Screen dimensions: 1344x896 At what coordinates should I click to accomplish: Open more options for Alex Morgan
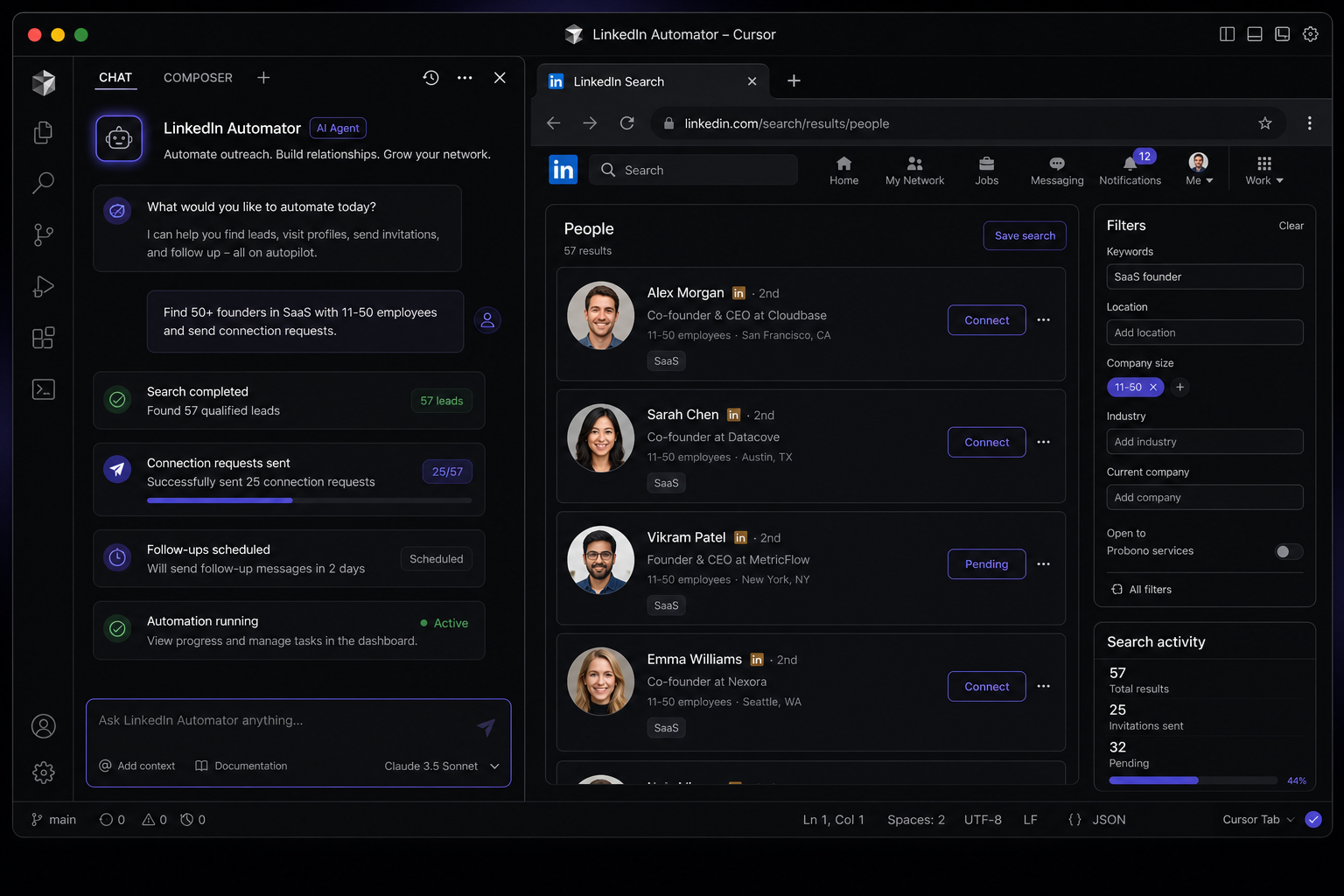pos(1043,320)
